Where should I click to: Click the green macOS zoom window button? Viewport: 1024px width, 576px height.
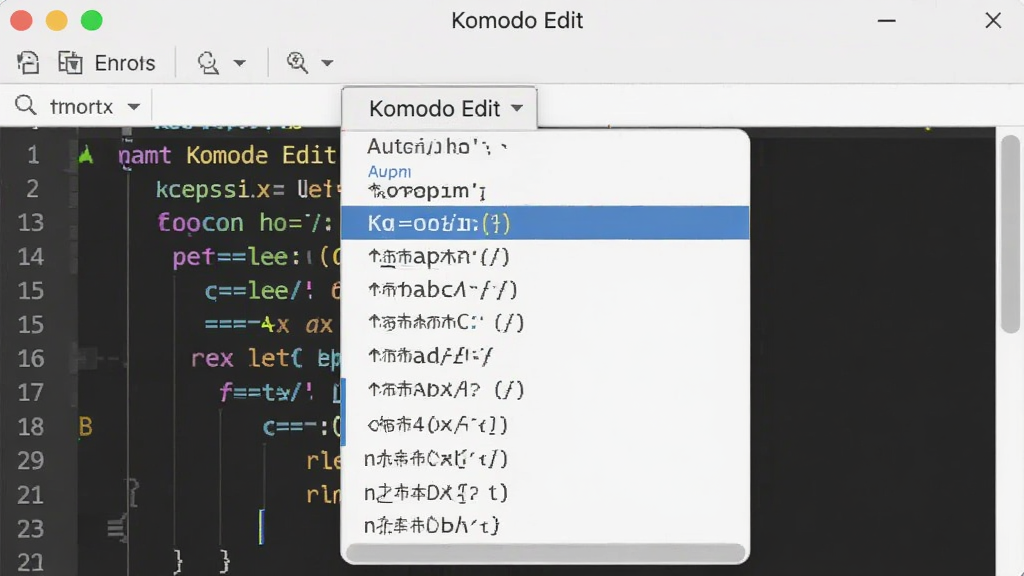point(91,21)
